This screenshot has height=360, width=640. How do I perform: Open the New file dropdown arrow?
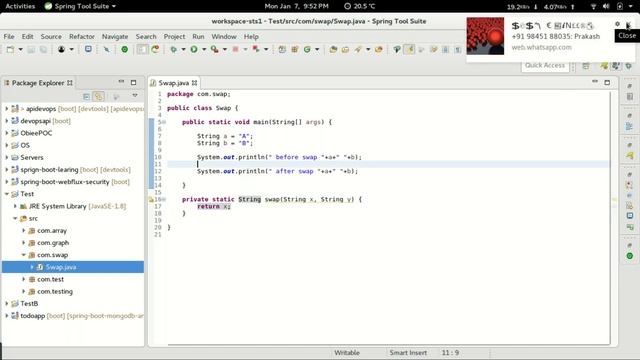pos(20,49)
